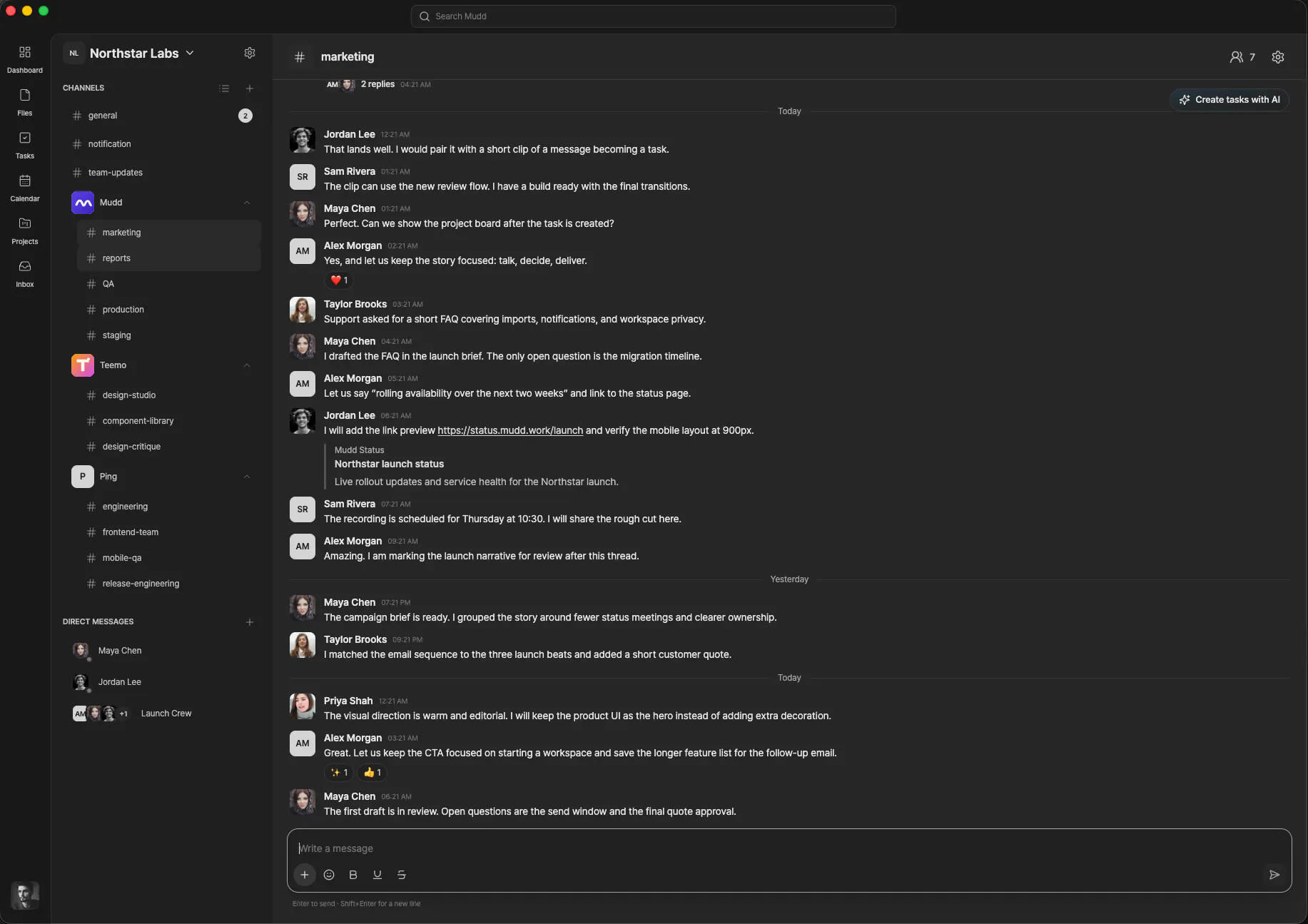The height and width of the screenshot is (924, 1308).
Task: Open the release-engineering channel
Action: coord(169,584)
